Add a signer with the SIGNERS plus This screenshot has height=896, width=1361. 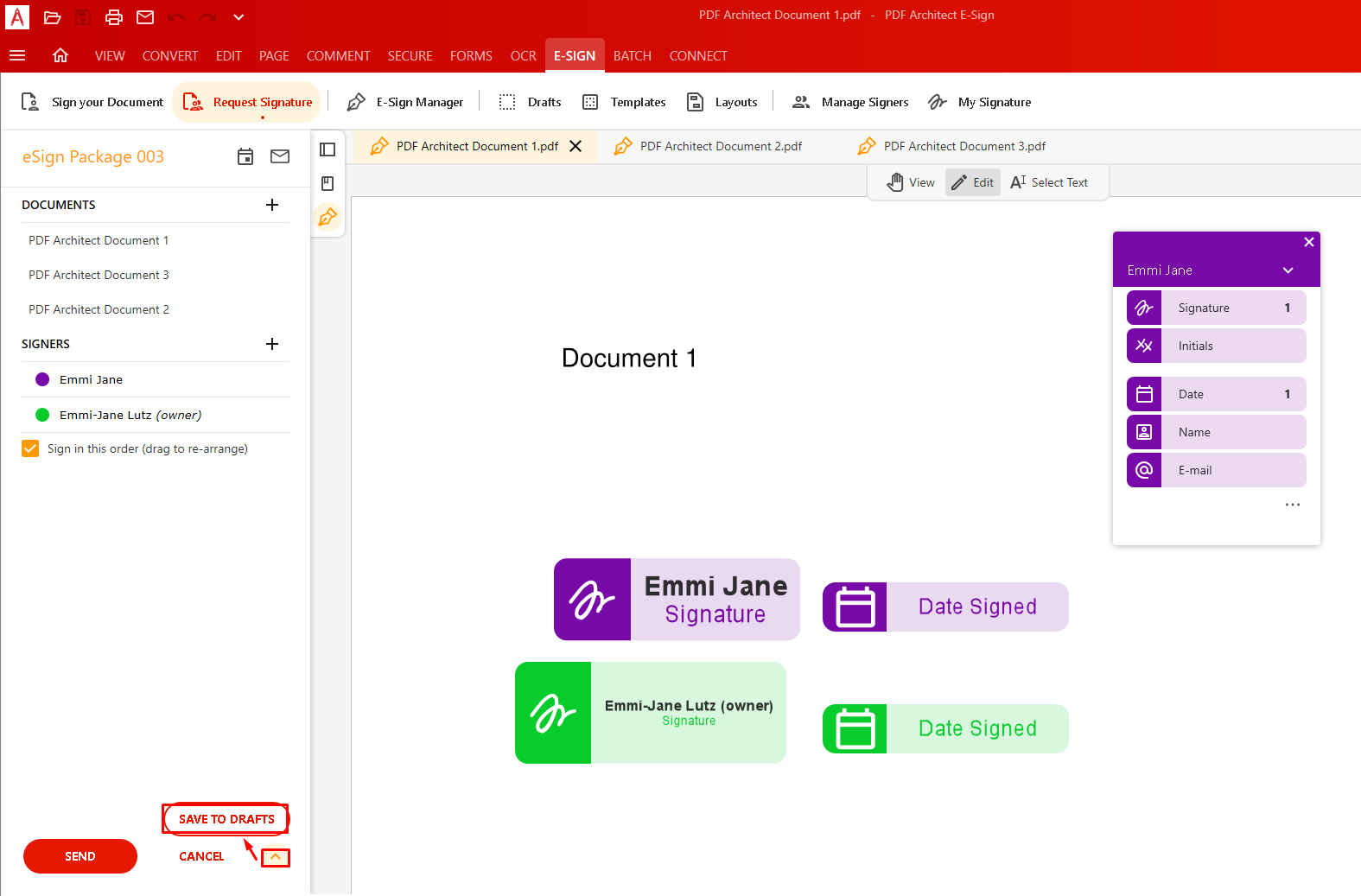272,344
